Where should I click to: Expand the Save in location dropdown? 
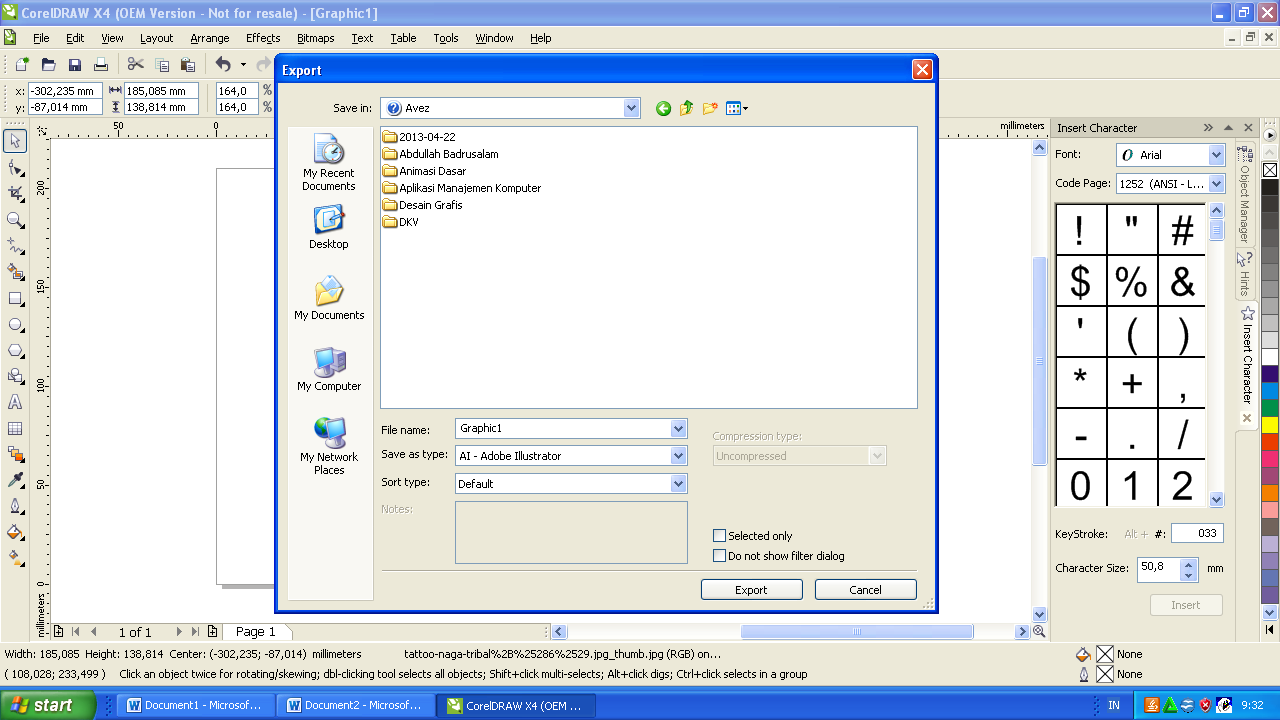(631, 108)
